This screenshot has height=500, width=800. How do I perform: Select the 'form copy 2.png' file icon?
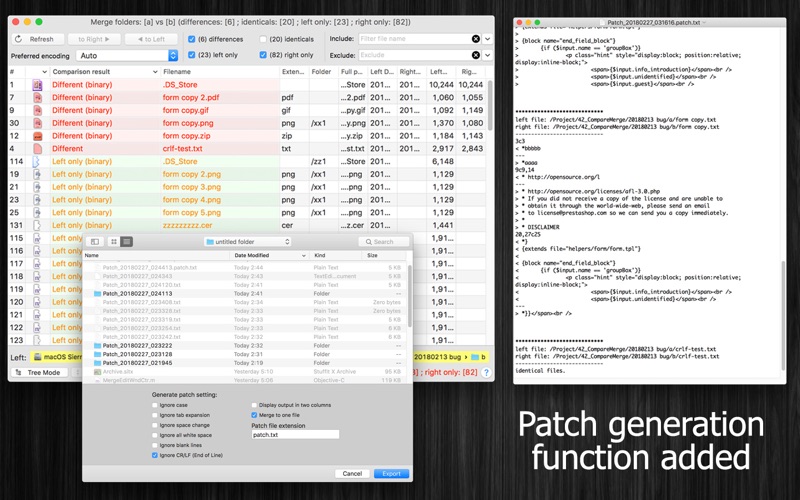coord(37,174)
